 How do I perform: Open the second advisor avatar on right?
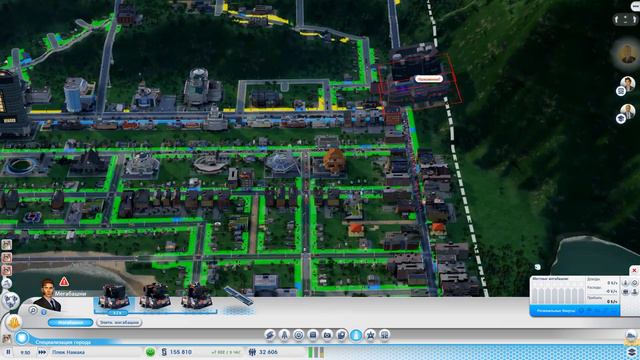click(628, 84)
